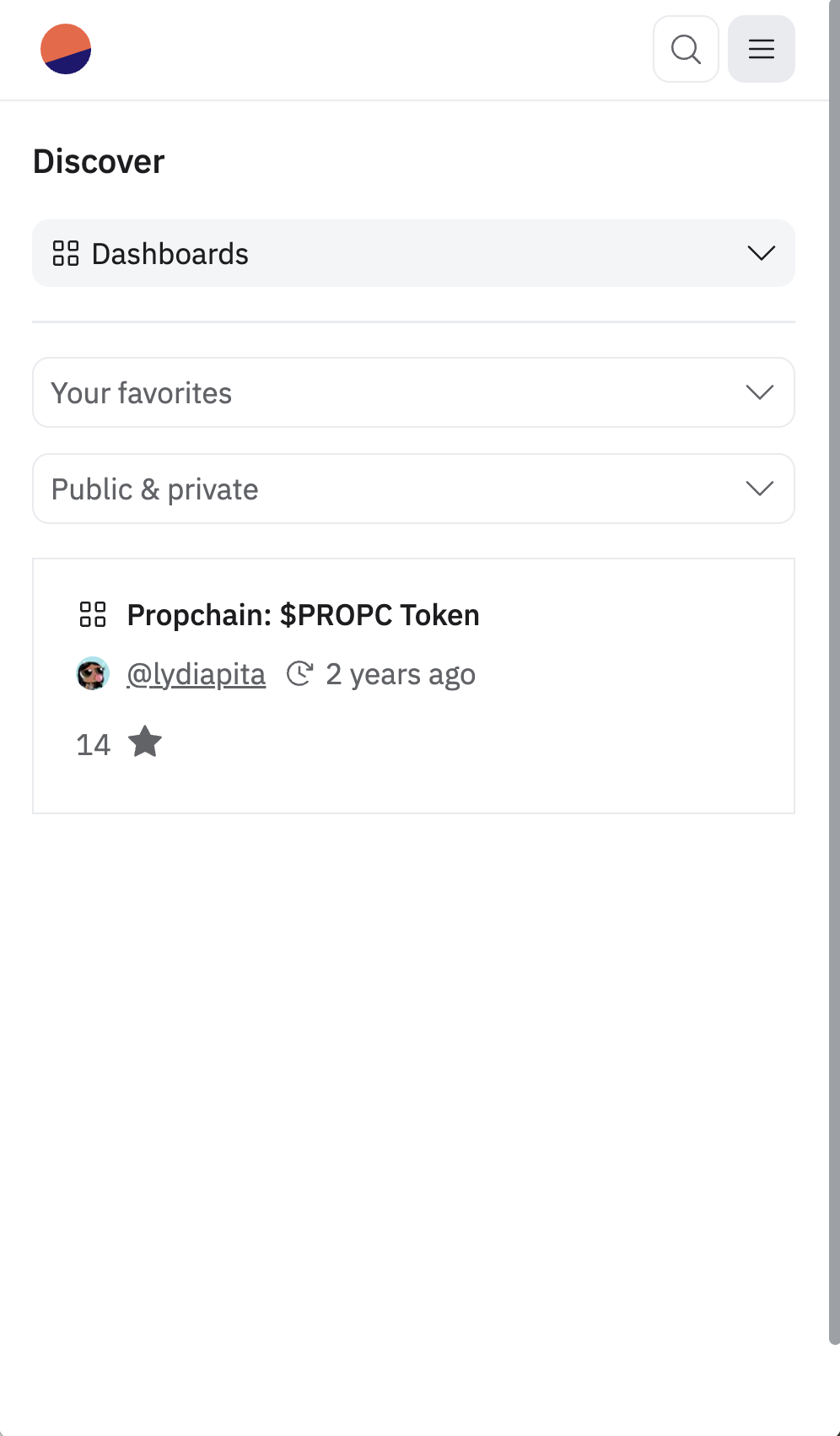
Task: Open the hamburger menu
Action: coord(761,49)
